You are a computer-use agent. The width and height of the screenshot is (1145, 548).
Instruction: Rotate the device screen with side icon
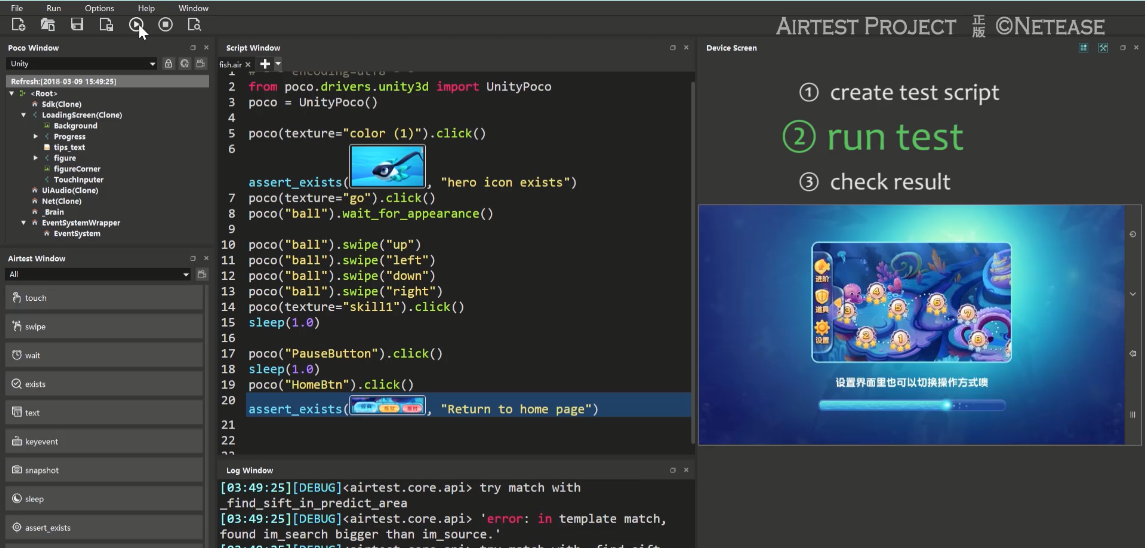[1133, 235]
